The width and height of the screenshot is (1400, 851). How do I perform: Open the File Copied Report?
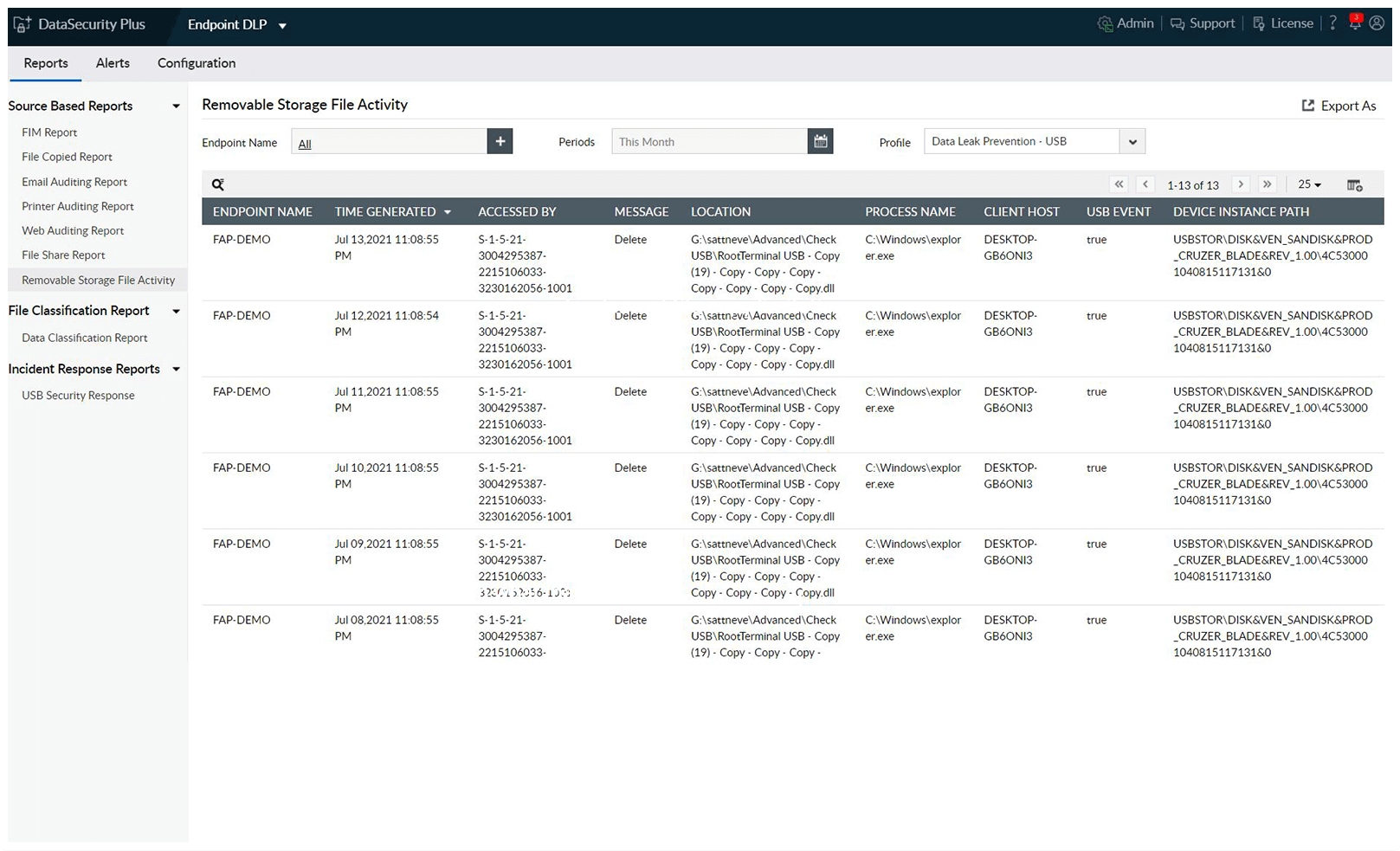[67, 157]
